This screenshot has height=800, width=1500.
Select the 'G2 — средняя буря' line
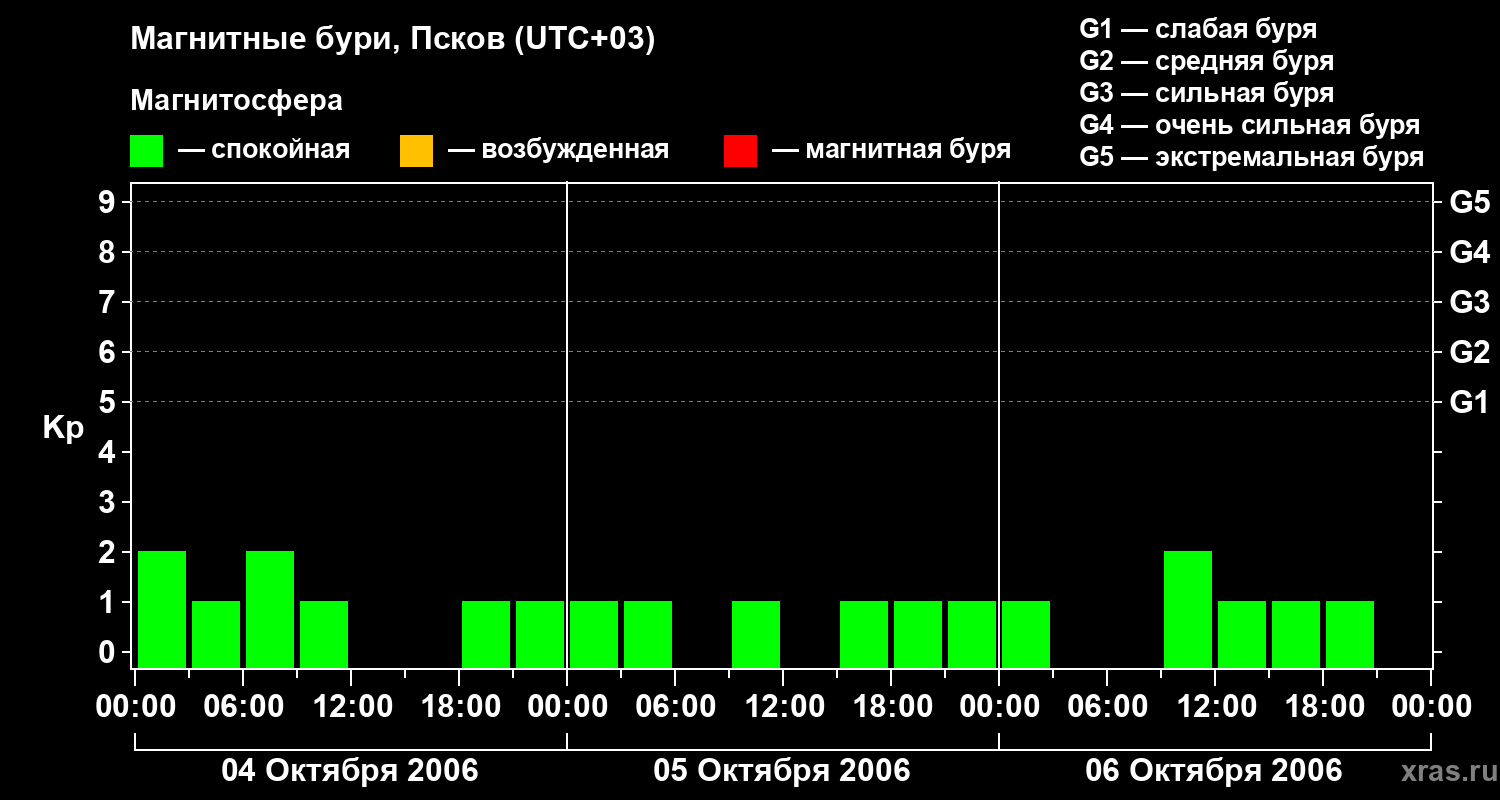[1206, 61]
